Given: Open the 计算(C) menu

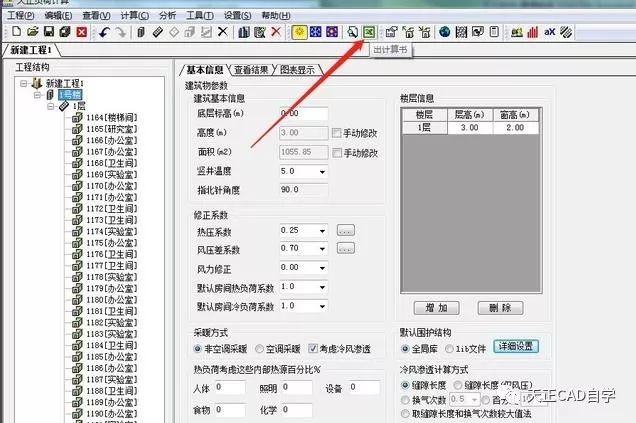Looking at the screenshot, I should pyautogui.click(x=135, y=15).
